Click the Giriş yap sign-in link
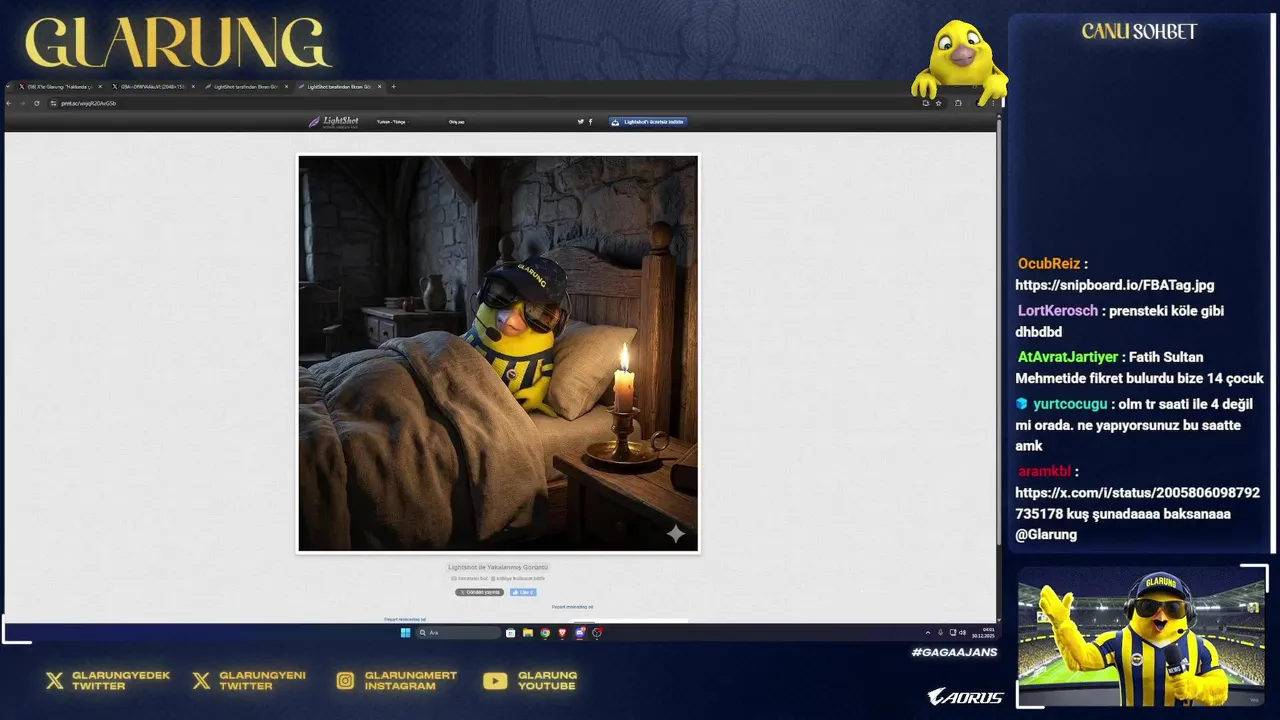1280x720 pixels. (456, 122)
